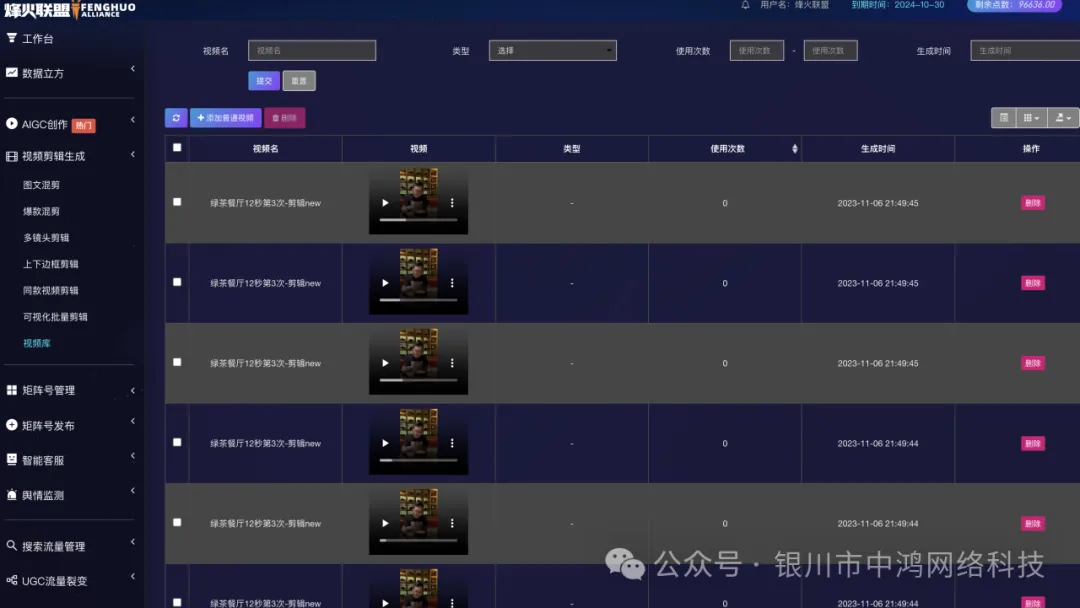
Task: Click the refresh table icon button
Action: pyautogui.click(x=176, y=118)
